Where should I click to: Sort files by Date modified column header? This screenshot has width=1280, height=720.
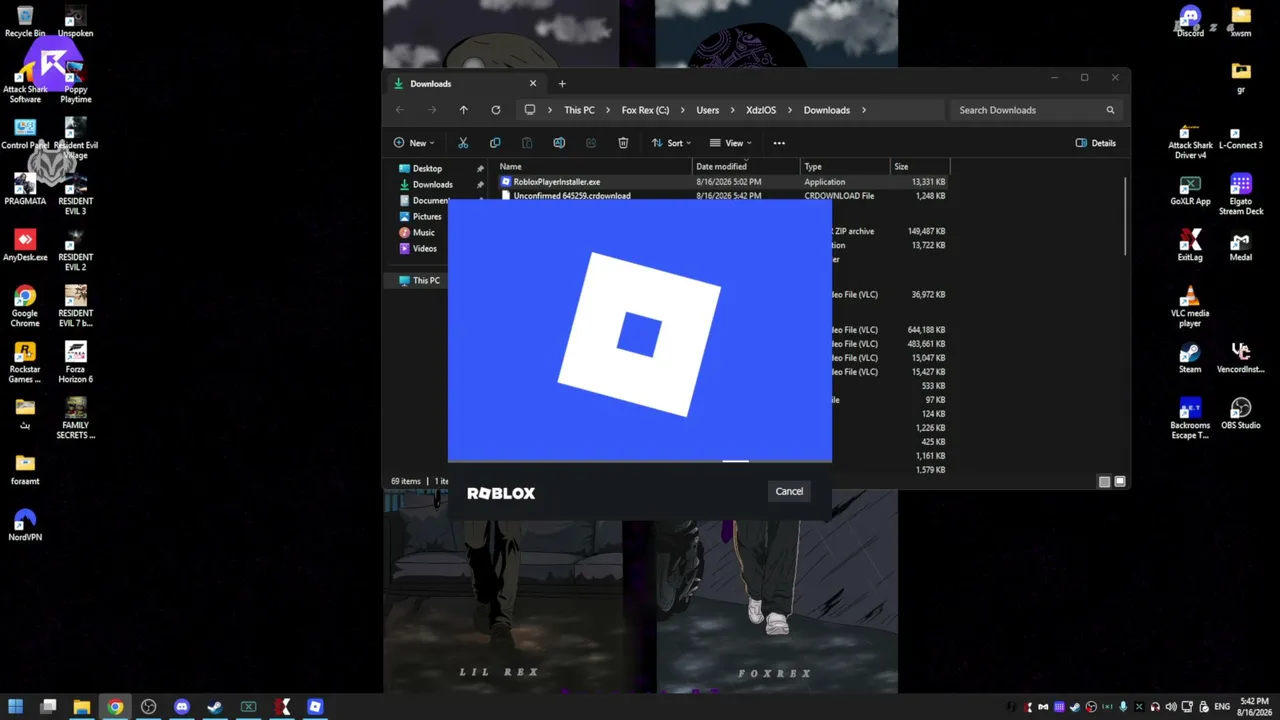(x=746, y=166)
